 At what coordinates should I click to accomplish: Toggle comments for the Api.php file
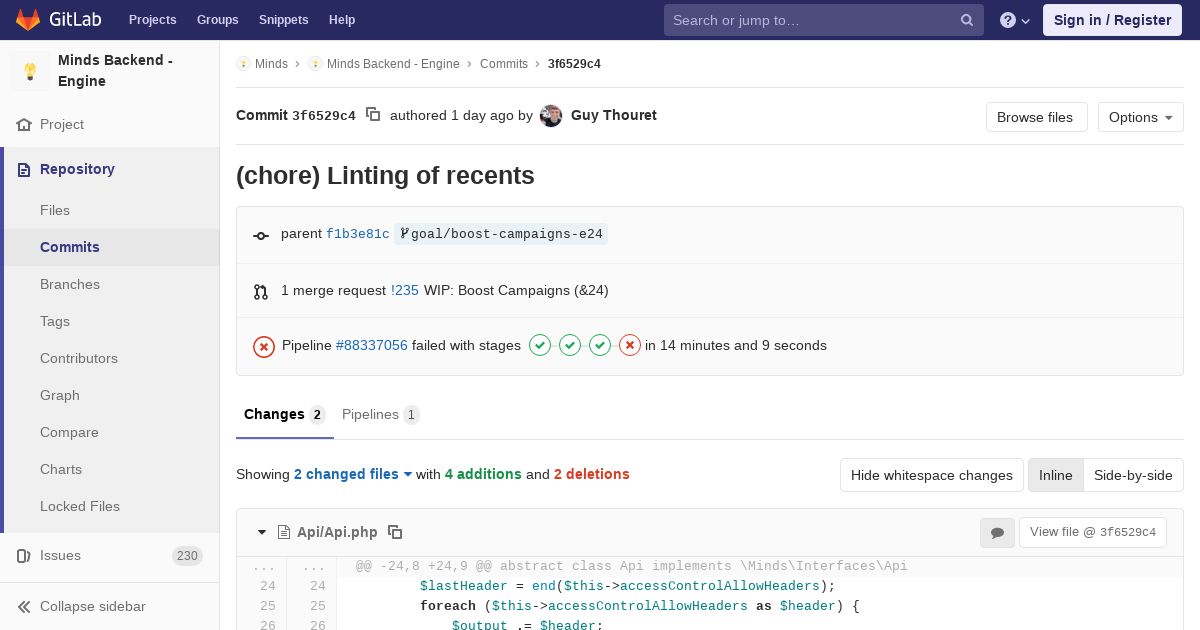click(x=997, y=532)
